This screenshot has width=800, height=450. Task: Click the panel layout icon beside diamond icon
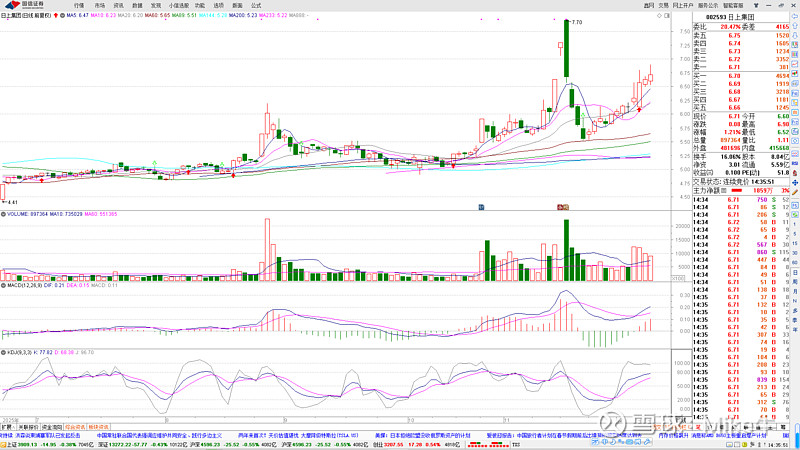[x=666, y=16]
